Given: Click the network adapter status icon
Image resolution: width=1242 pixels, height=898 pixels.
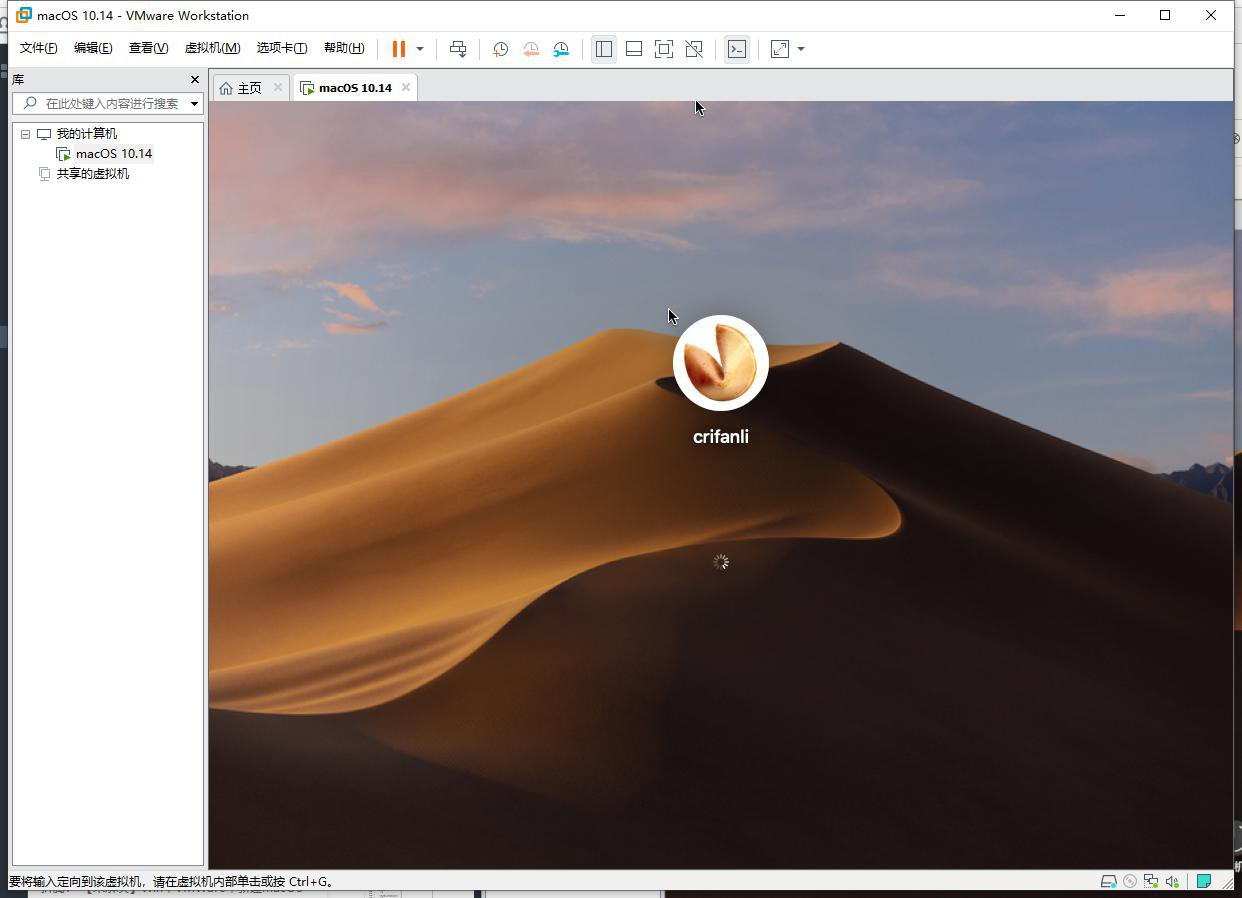Looking at the screenshot, I should point(1151,881).
